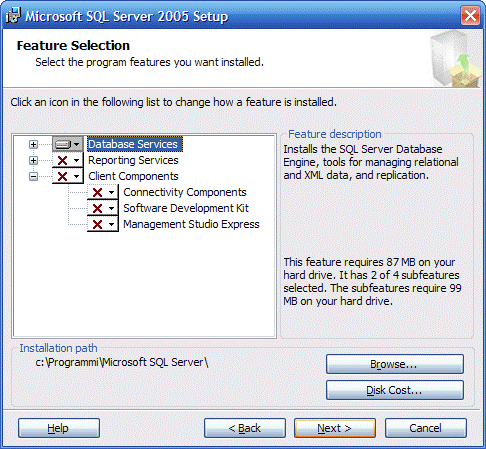Expand the Database Services tree node

point(33,144)
